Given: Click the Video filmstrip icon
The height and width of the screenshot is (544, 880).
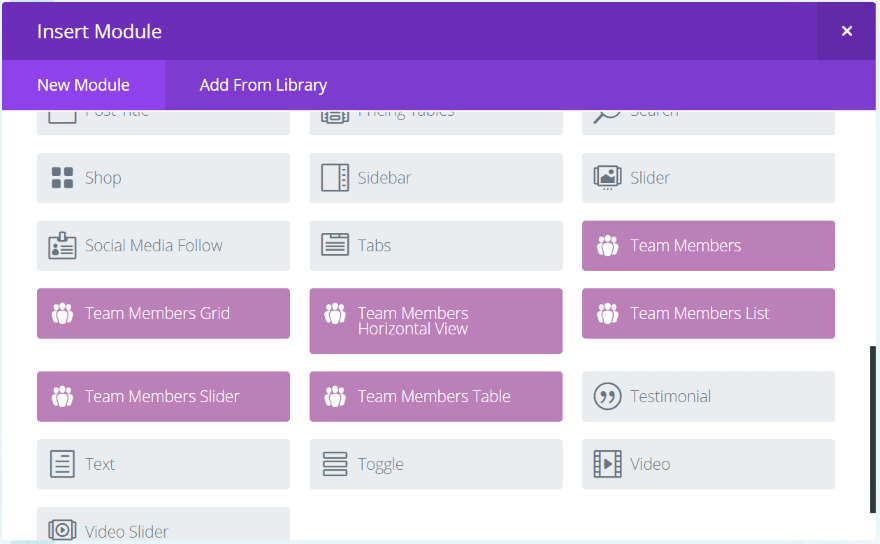Looking at the screenshot, I should pos(607,464).
